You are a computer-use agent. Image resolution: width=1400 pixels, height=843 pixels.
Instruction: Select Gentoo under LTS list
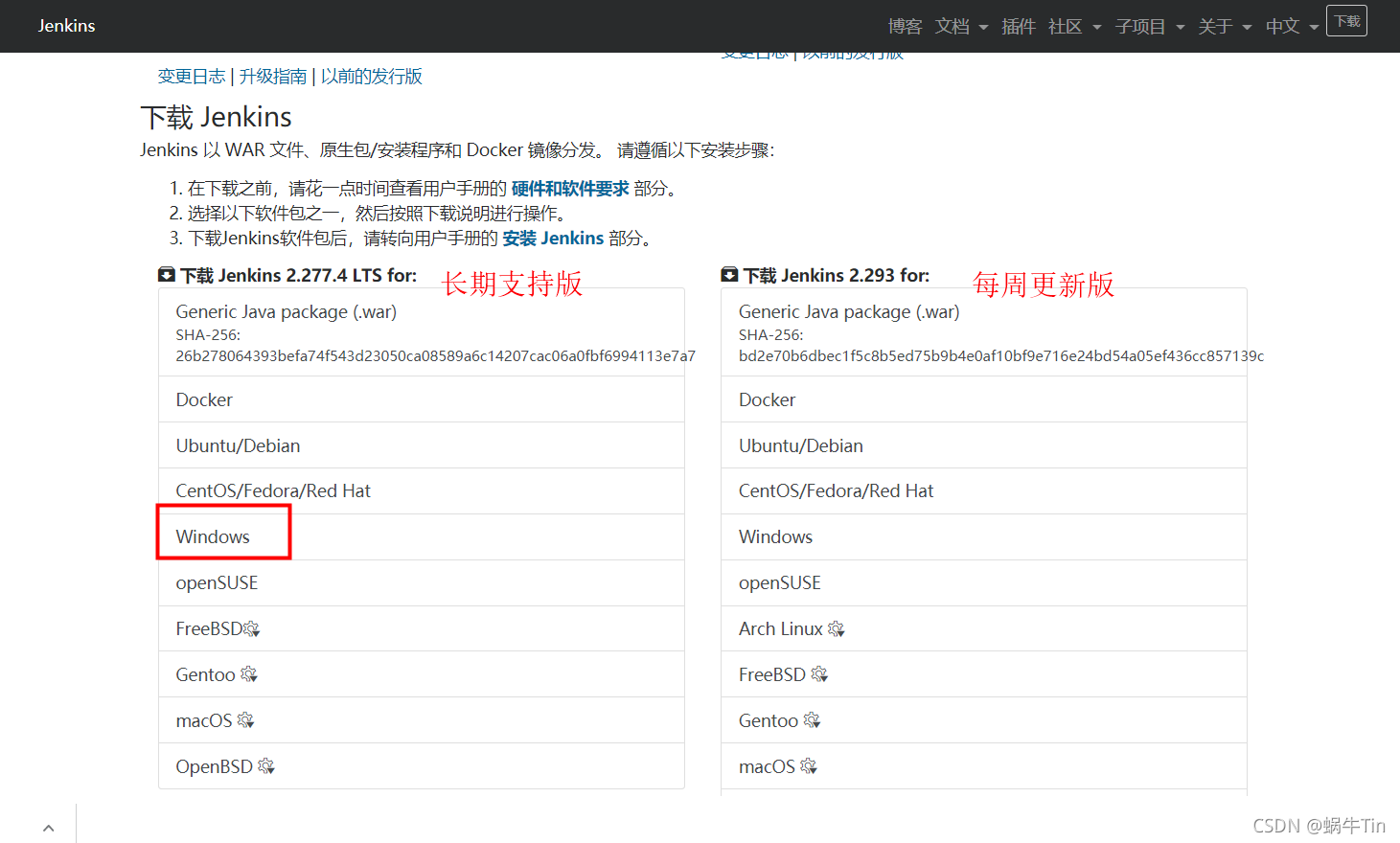click(x=422, y=674)
